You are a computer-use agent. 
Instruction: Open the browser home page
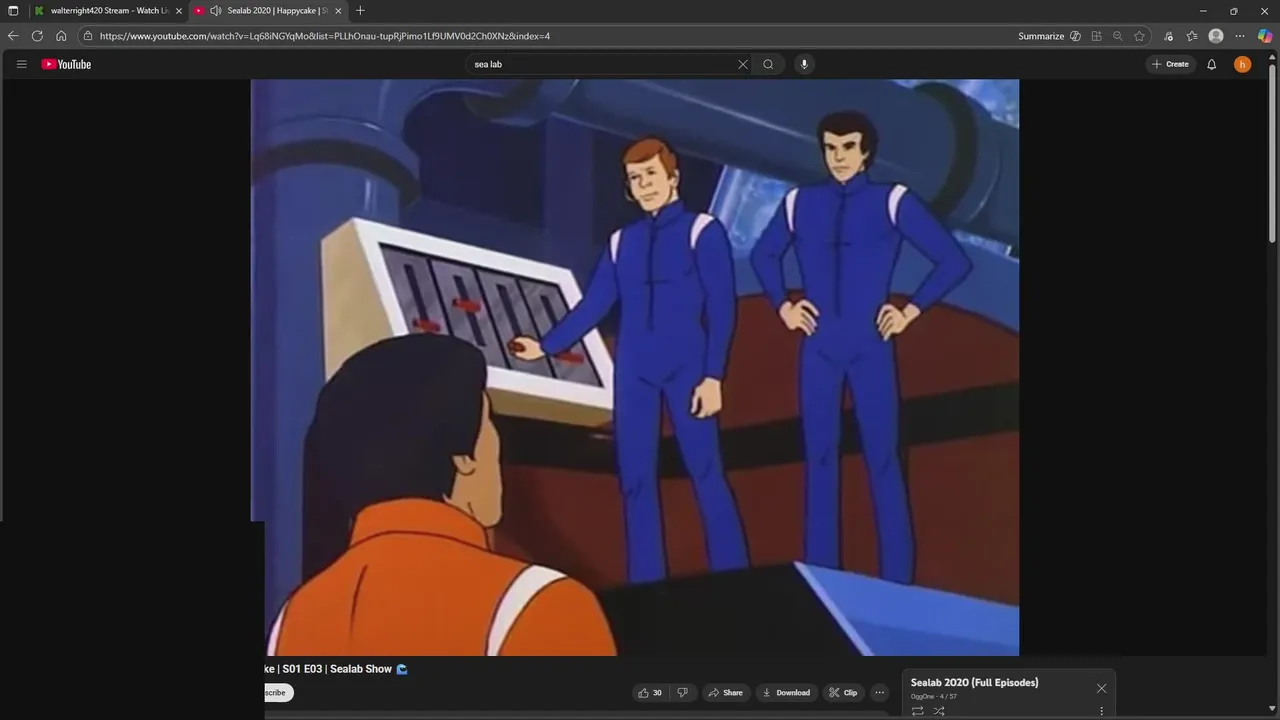(x=61, y=36)
